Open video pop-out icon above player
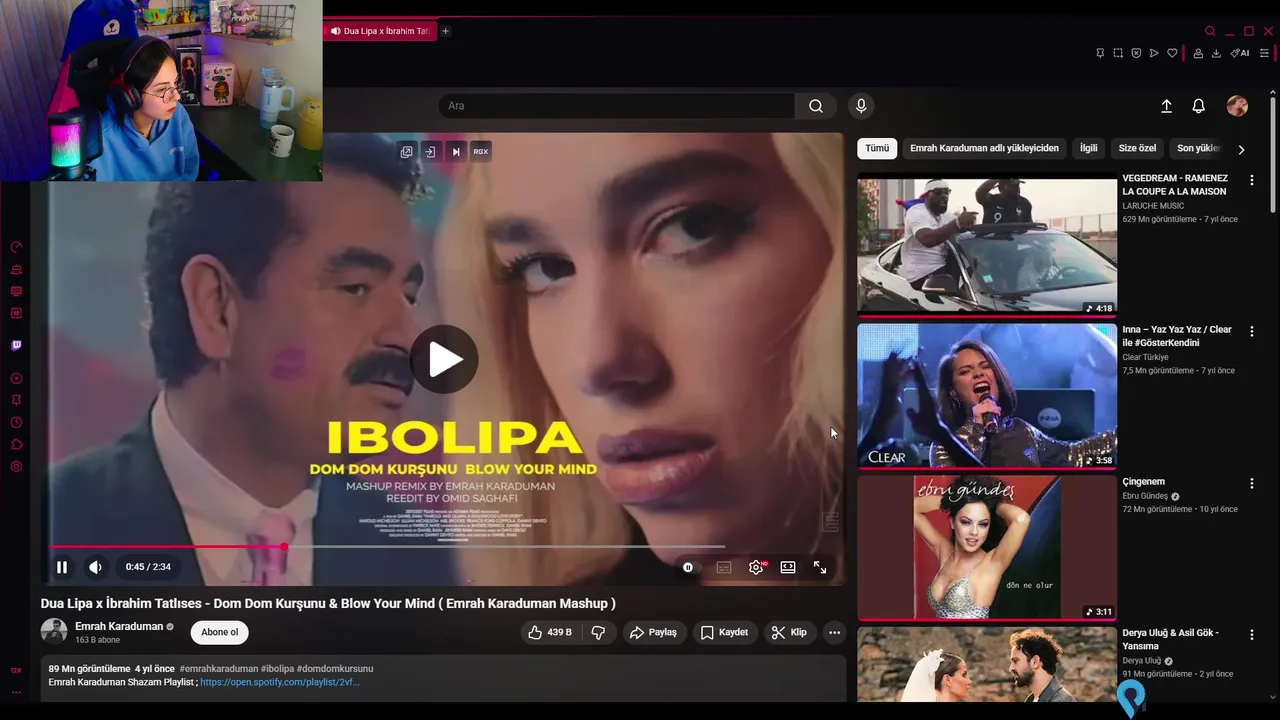Image resolution: width=1280 pixels, height=720 pixels. coord(406,152)
